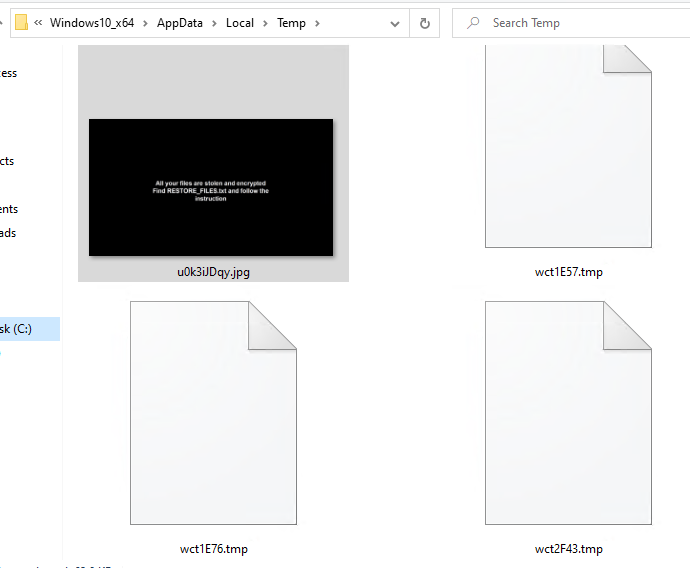
Task: Click the wct1E76.tmp file name label
Action: point(214,549)
